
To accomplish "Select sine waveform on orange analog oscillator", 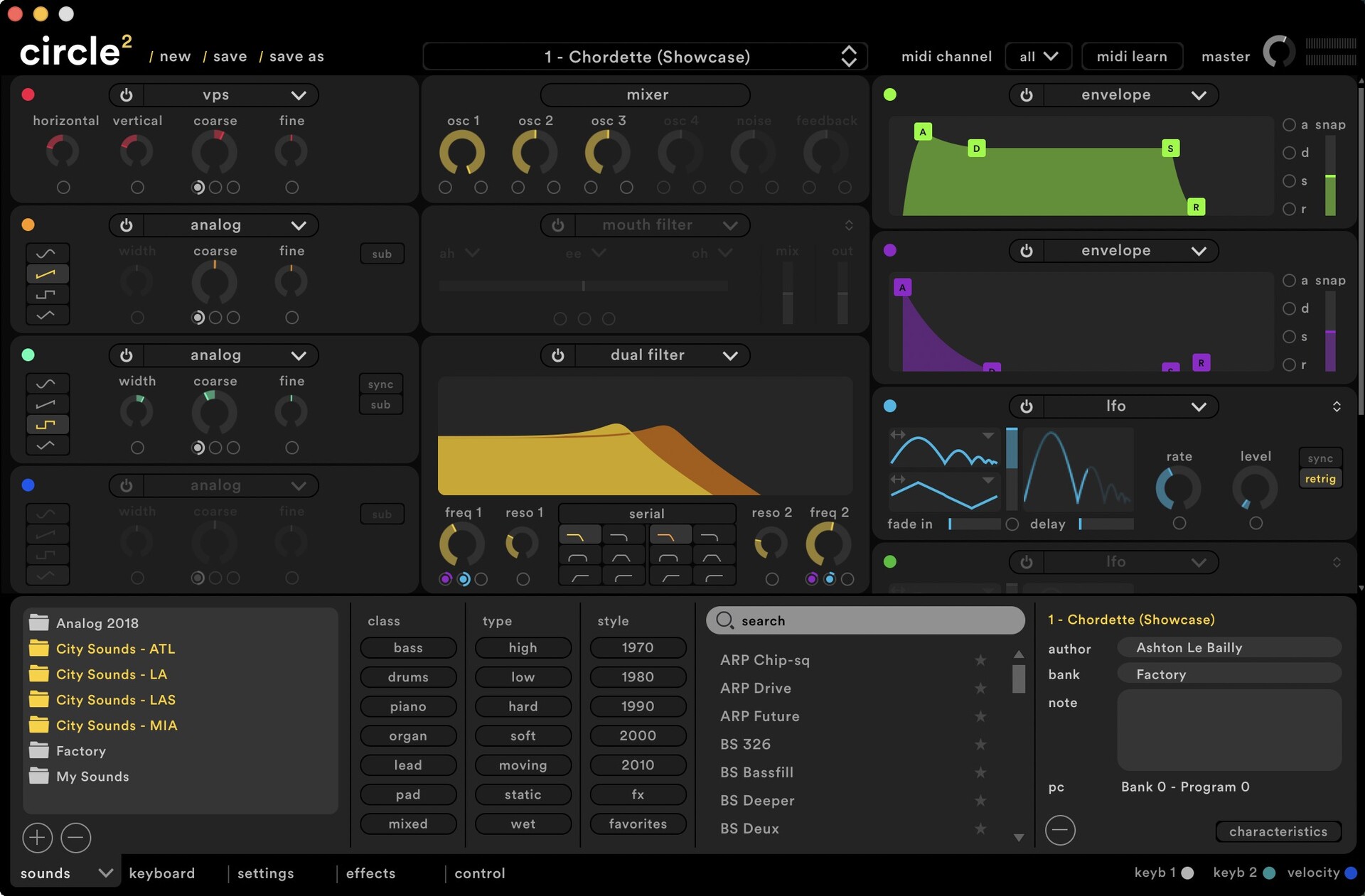I will [48, 254].
